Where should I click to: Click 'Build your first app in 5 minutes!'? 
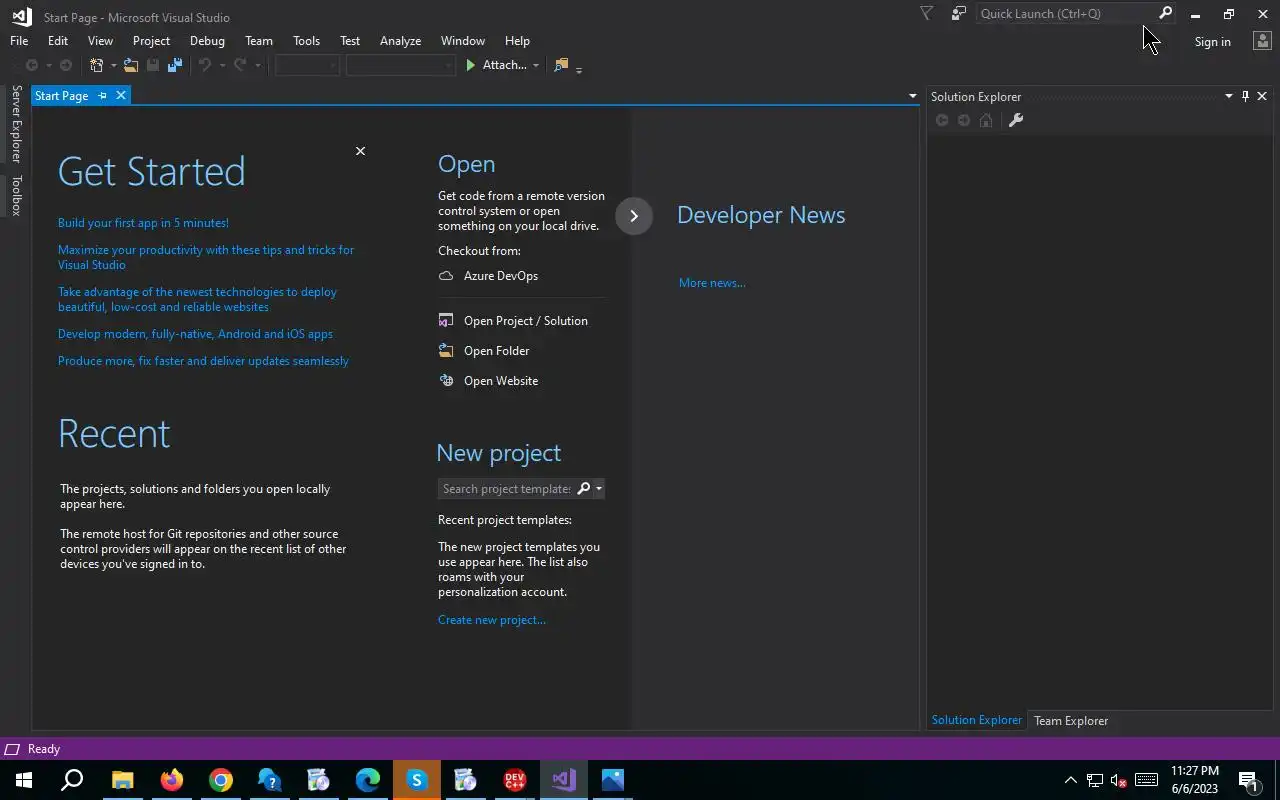[x=143, y=223]
